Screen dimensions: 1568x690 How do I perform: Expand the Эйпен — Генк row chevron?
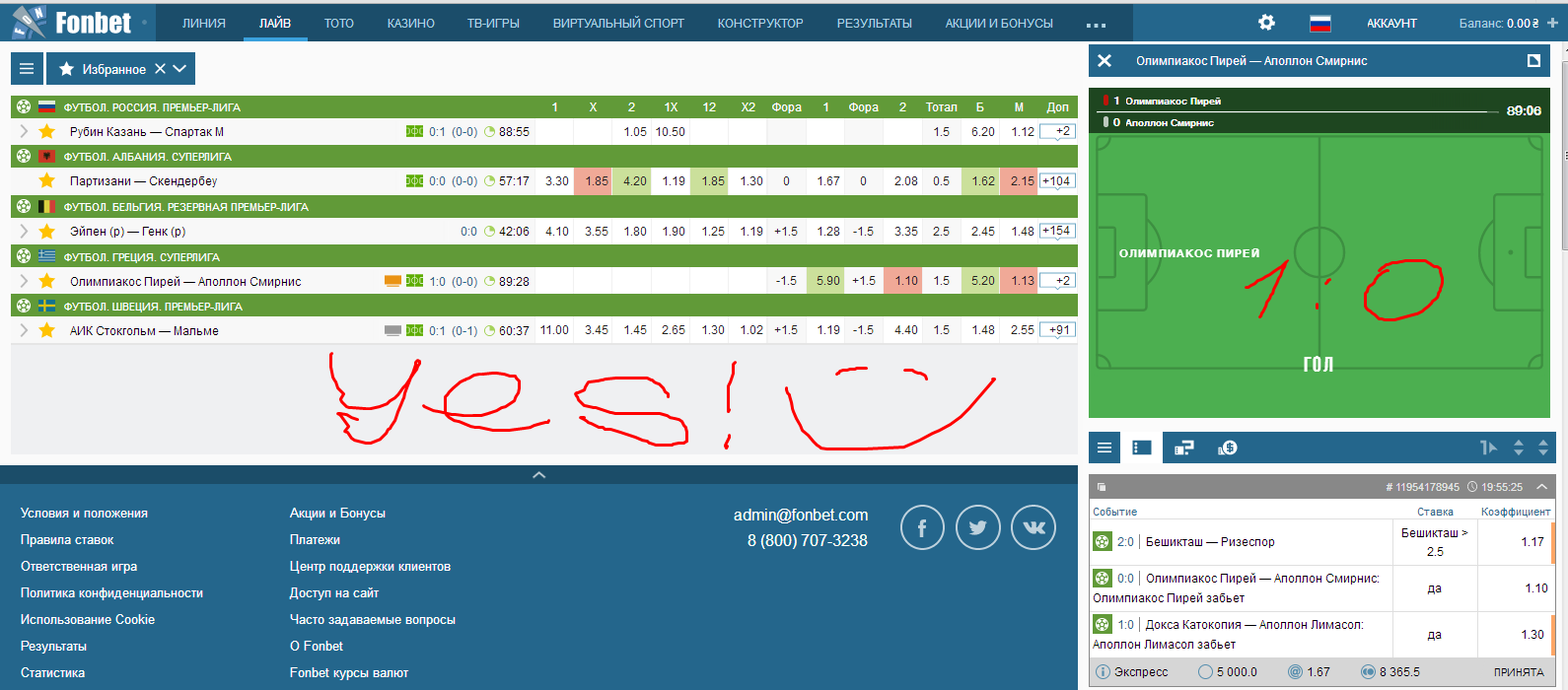click(x=24, y=231)
